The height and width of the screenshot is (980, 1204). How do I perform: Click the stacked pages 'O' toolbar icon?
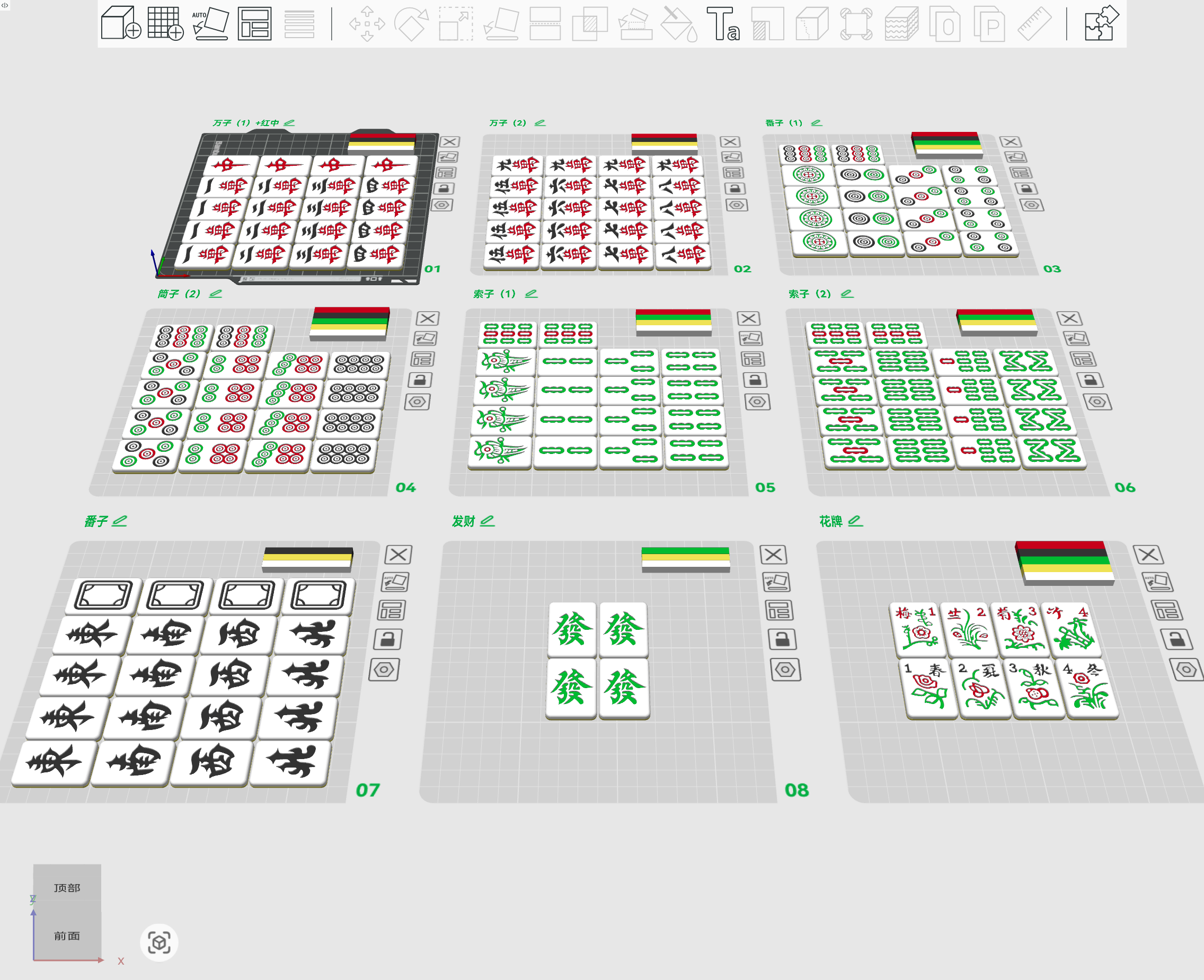945,24
